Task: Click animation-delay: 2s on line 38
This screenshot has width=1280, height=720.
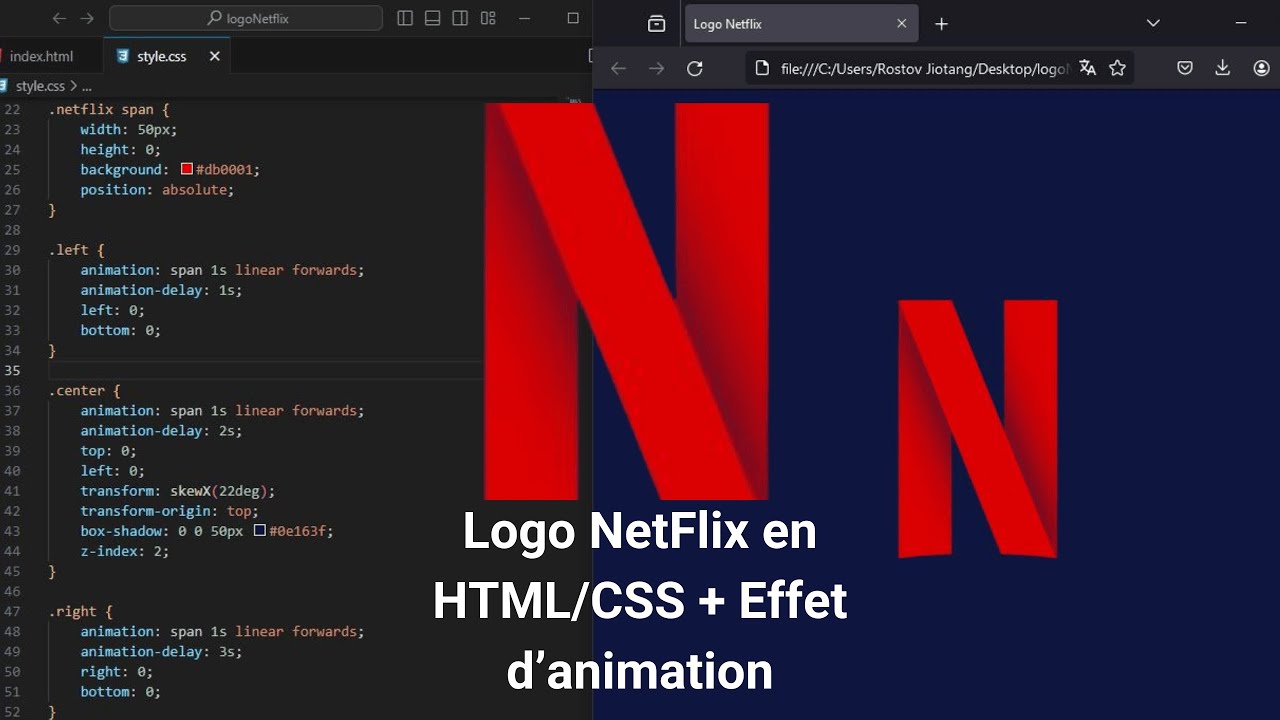Action: pos(161,430)
